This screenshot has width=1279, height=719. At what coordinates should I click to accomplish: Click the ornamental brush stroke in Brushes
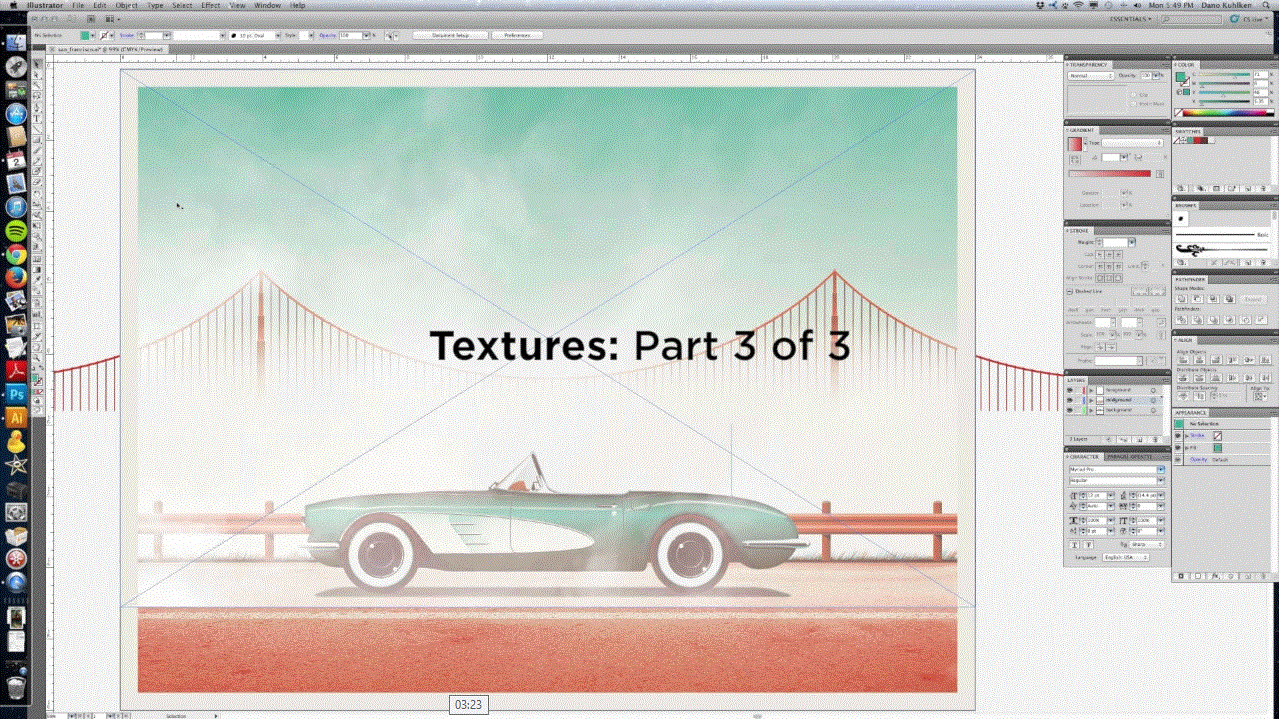(1221, 249)
